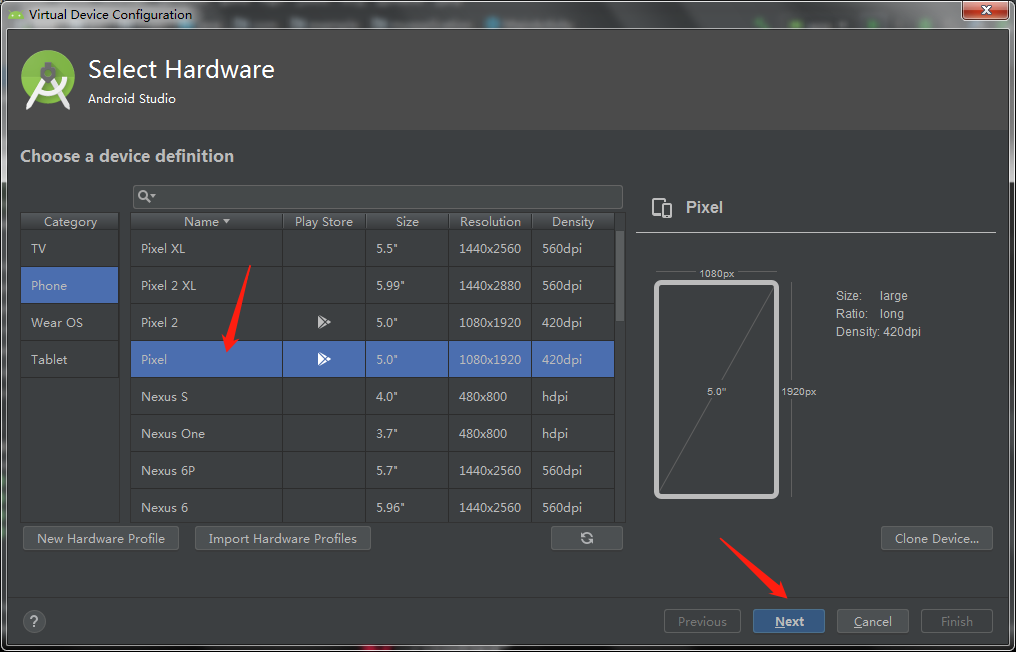The height and width of the screenshot is (652, 1016).
Task: Close the Virtual Device Configuration window
Action: (986, 10)
